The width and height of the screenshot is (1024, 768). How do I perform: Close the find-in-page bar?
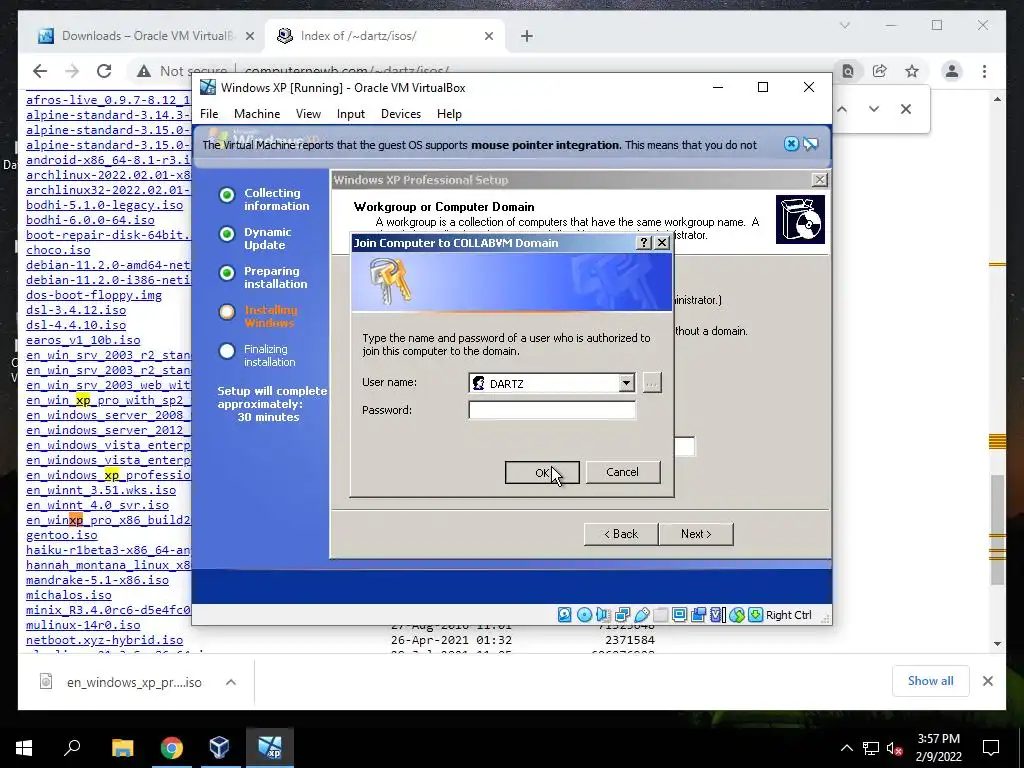(906, 109)
